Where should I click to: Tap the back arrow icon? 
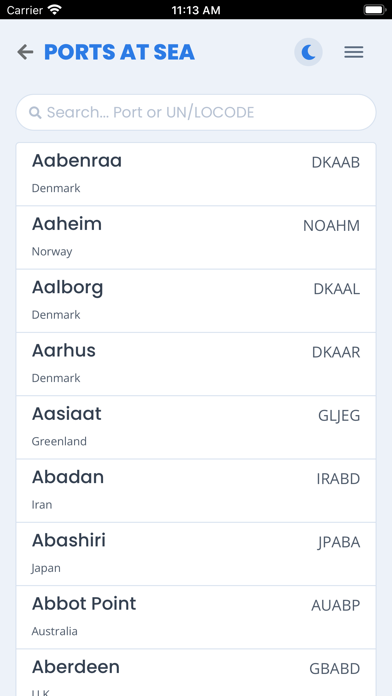(x=25, y=52)
